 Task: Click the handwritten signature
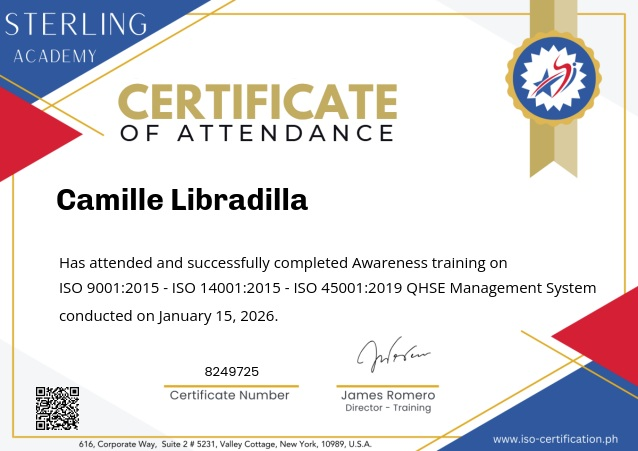(x=393, y=355)
